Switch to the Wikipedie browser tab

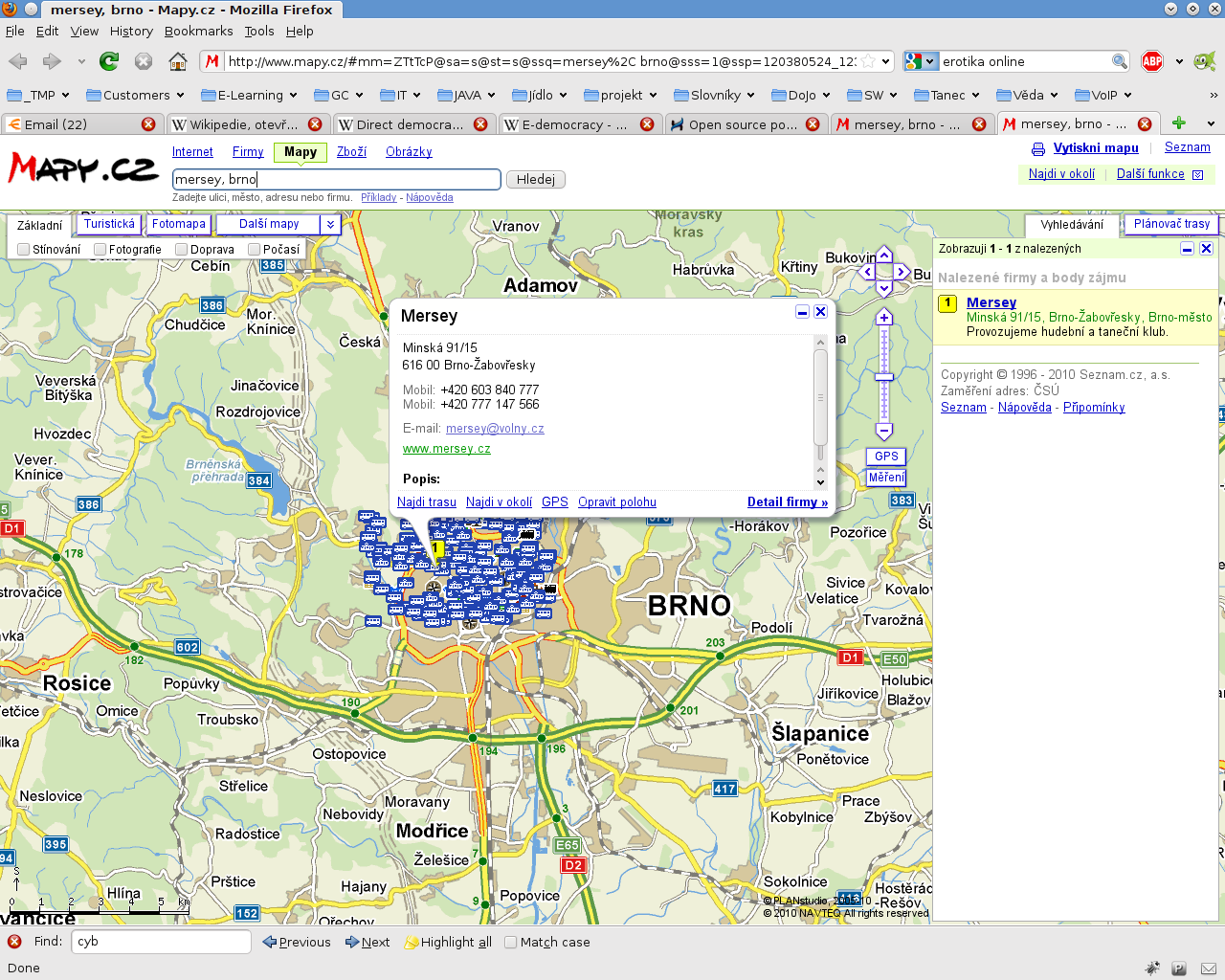pos(247,124)
